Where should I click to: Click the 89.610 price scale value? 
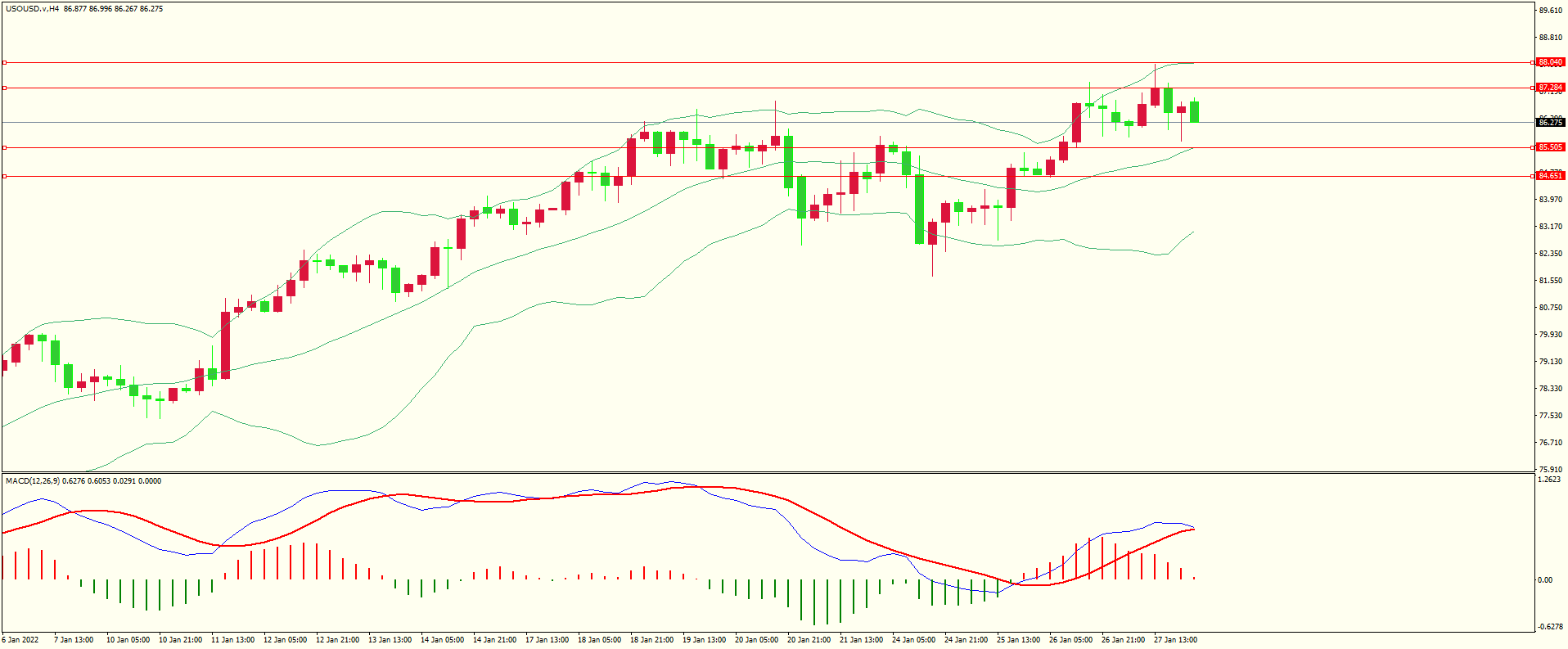[x=1551, y=11]
